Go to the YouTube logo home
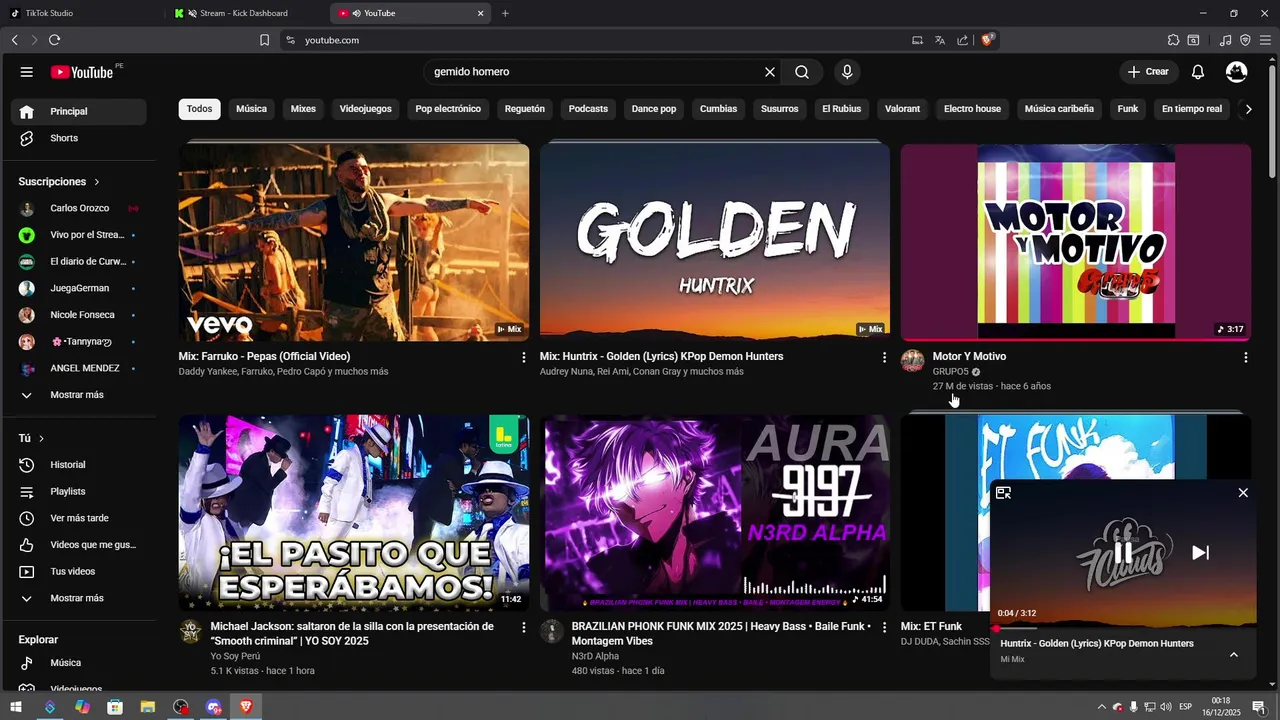The width and height of the screenshot is (1280, 720). 82,72
